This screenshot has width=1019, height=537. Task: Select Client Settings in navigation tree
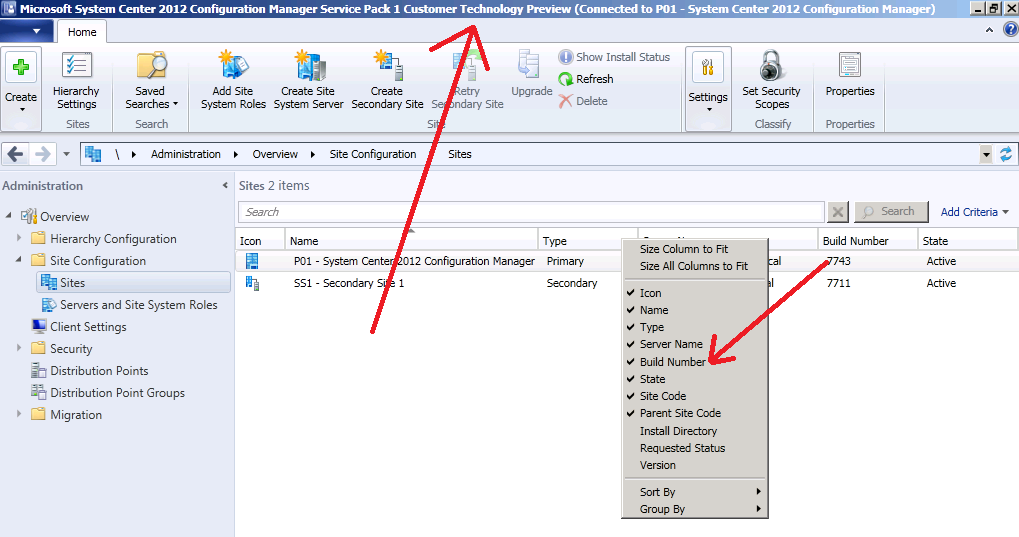(79, 327)
